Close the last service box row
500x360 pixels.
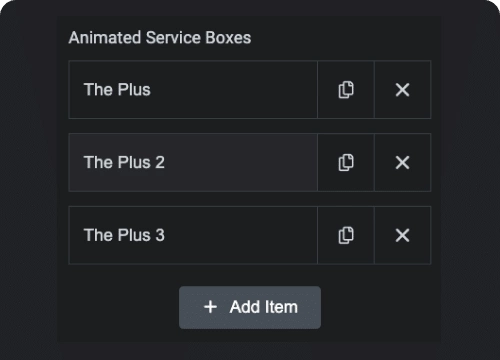(402, 235)
